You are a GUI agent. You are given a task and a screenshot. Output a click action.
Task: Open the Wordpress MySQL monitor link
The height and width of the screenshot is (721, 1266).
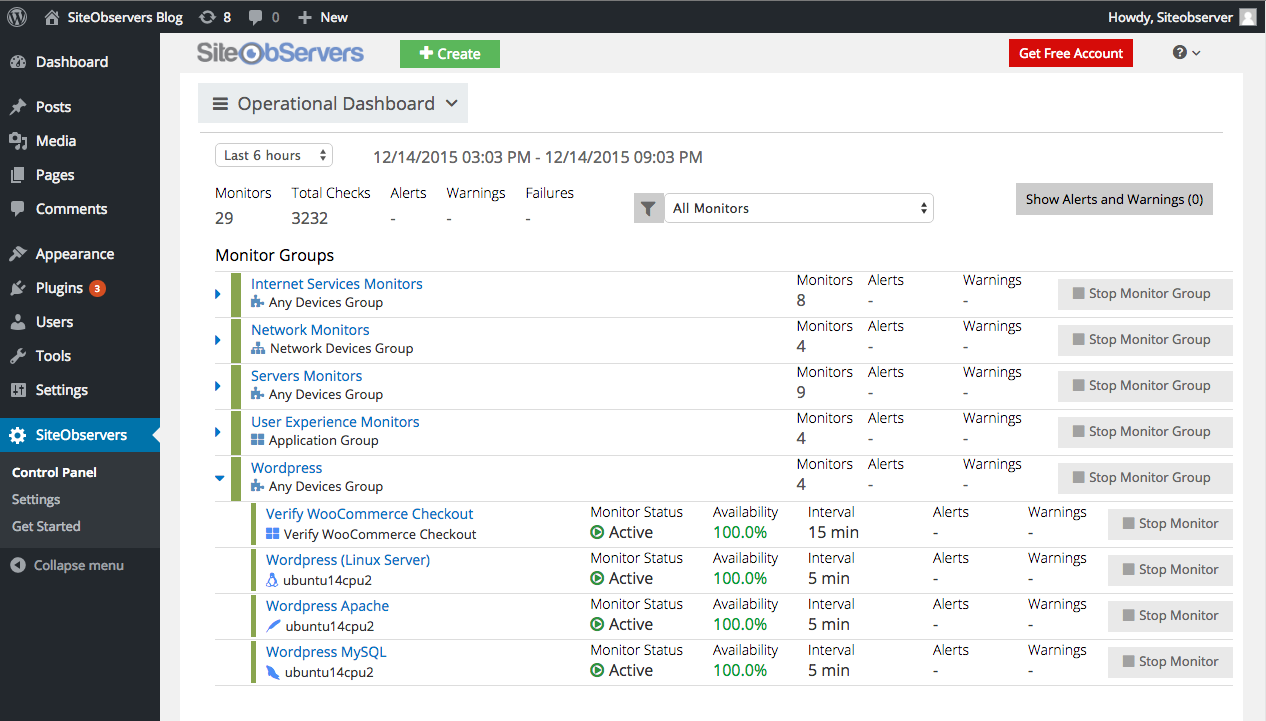(x=325, y=652)
